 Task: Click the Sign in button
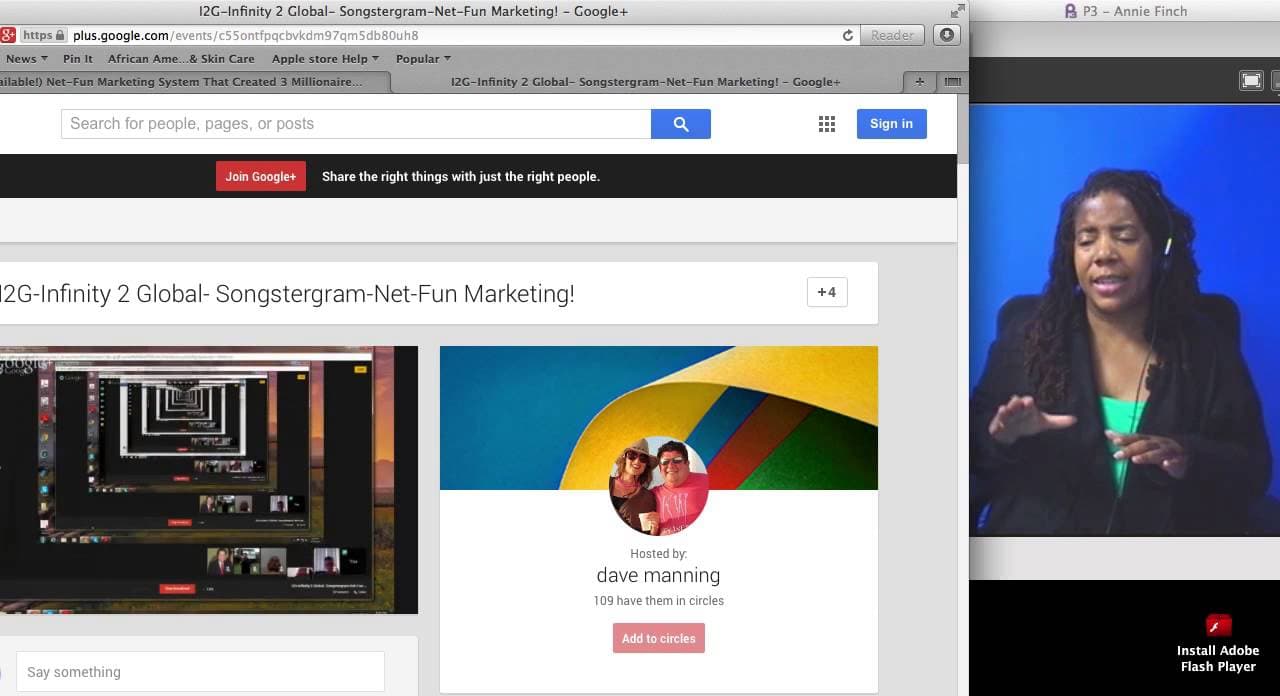tap(891, 124)
